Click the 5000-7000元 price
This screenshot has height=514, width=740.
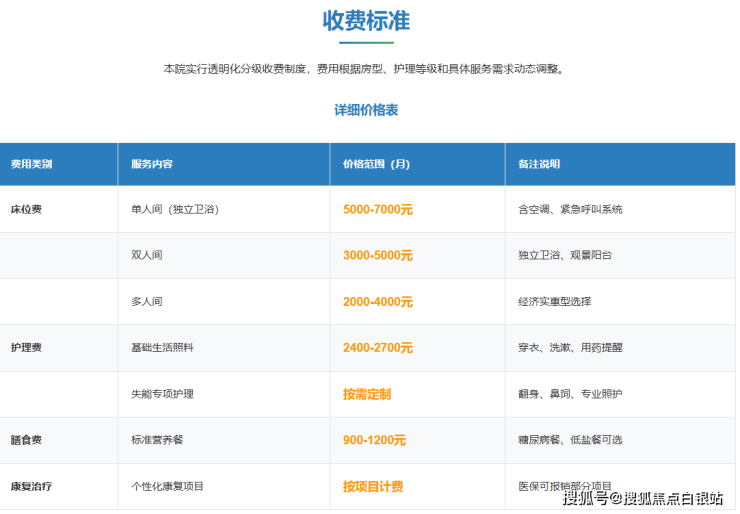[x=378, y=209]
